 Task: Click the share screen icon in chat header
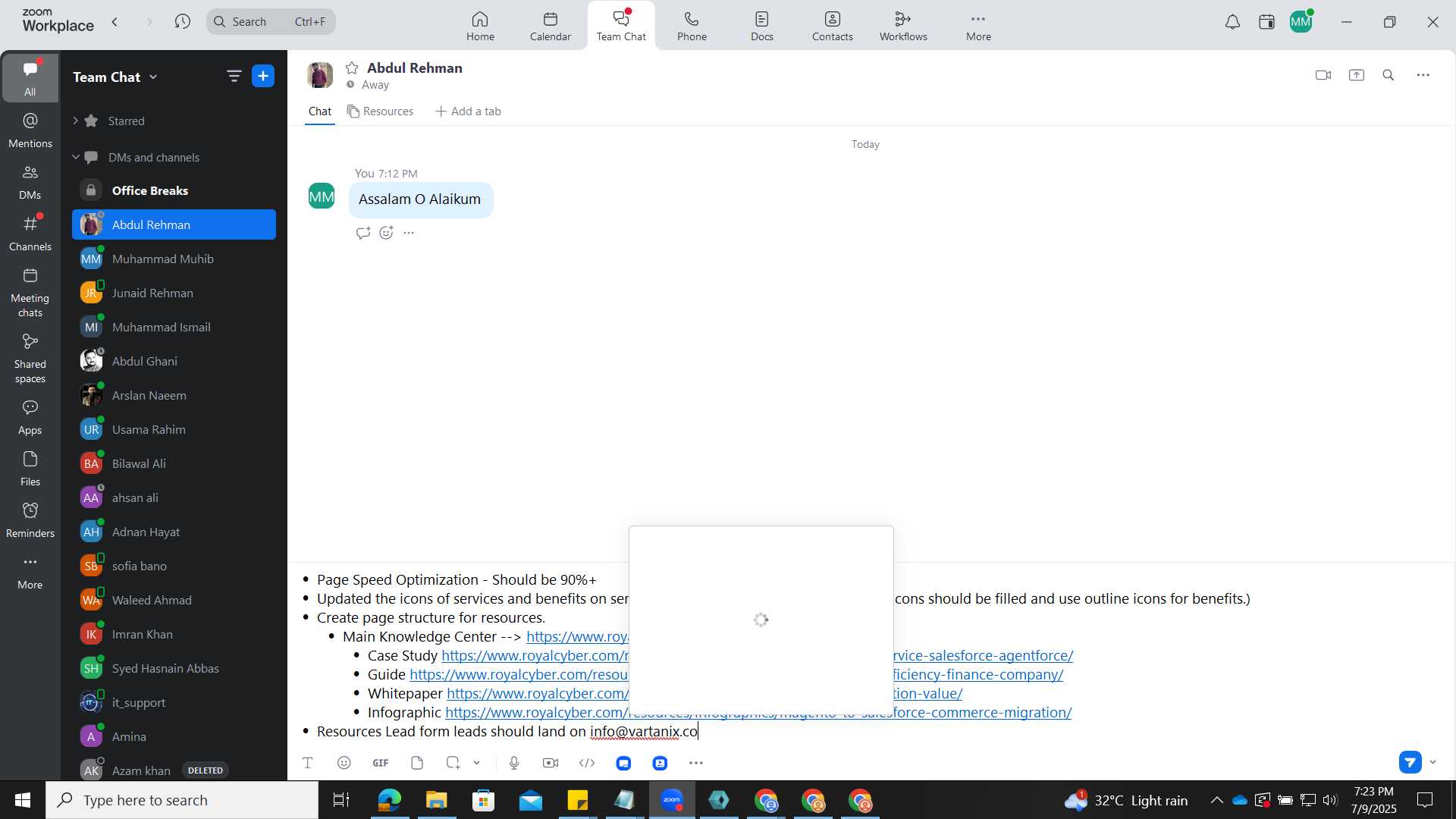1357,75
